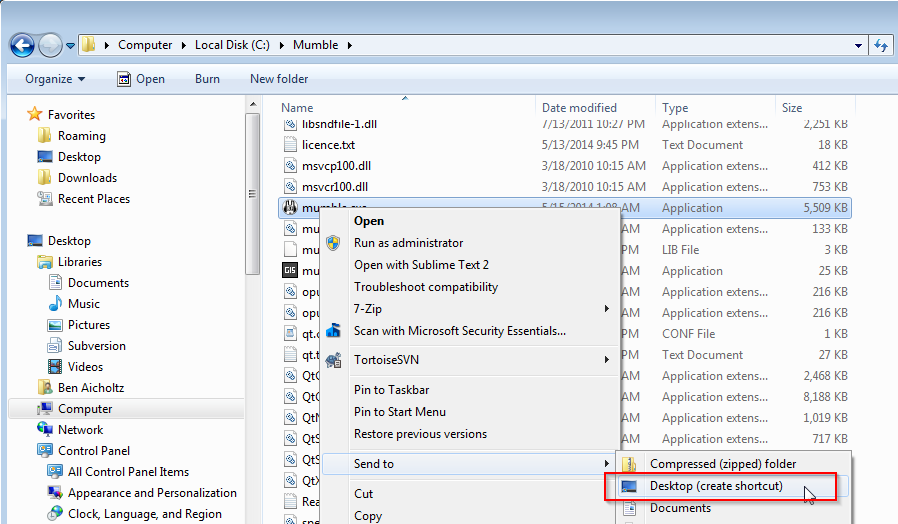Click Local Disk (C:) breadcrumb segment
The width and height of the screenshot is (898, 524).
(x=232, y=45)
